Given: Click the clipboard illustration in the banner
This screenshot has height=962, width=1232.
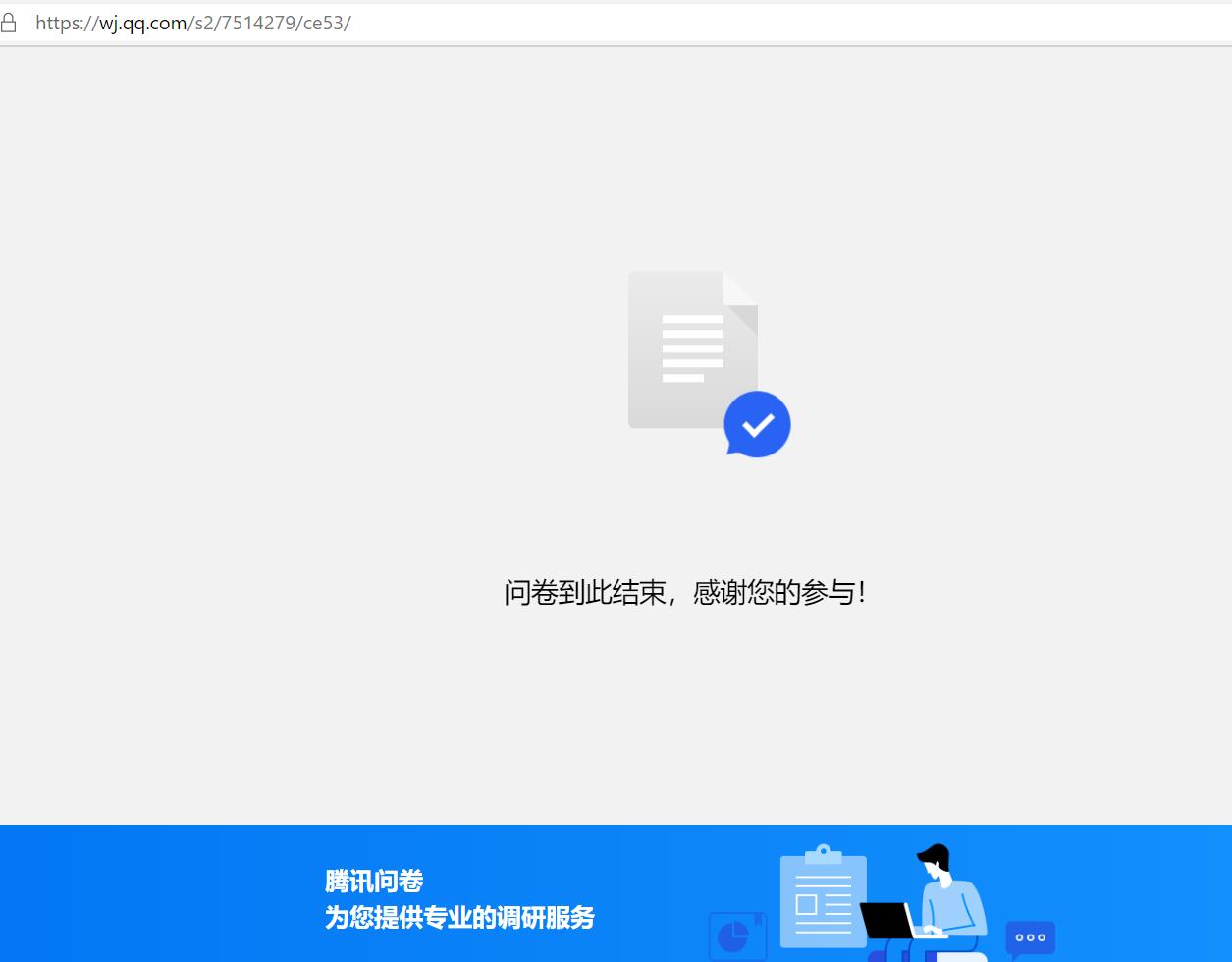Looking at the screenshot, I should (823, 897).
